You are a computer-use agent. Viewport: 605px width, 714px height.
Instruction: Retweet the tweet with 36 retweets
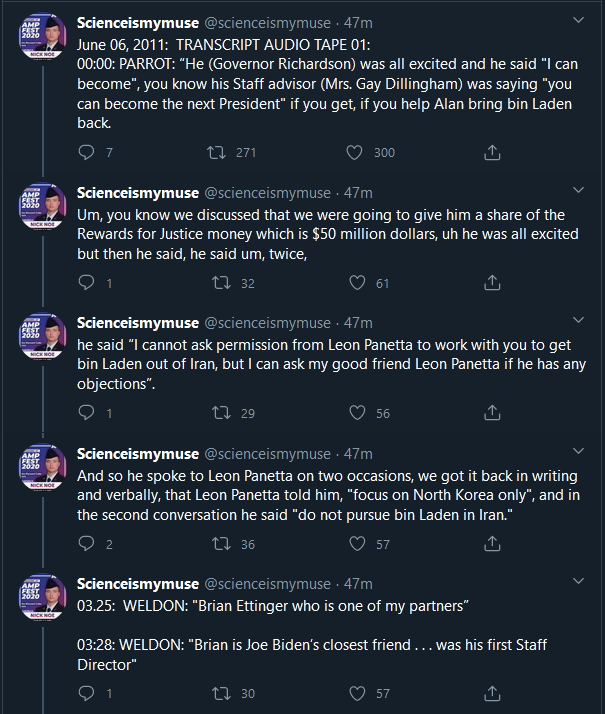point(222,544)
